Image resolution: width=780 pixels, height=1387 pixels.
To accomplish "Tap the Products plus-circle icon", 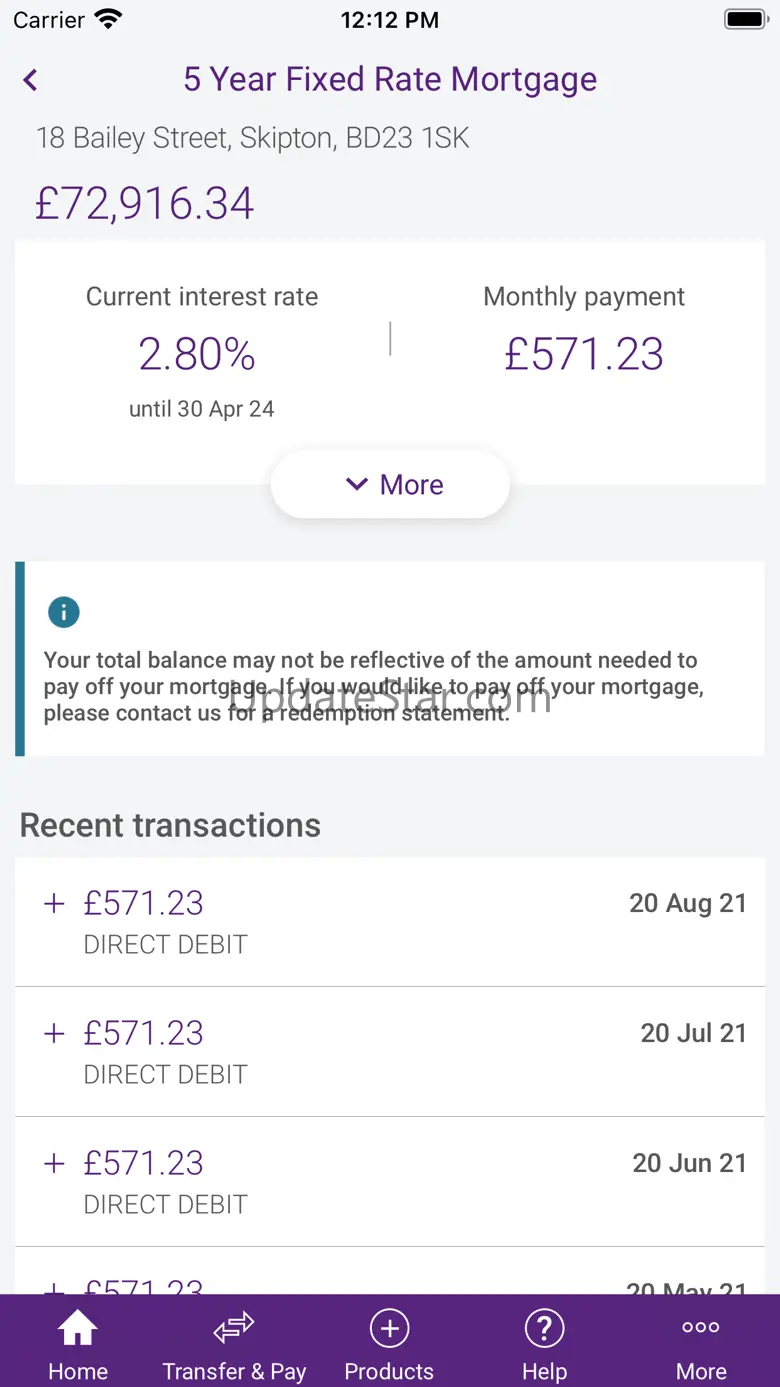I will point(389,1329).
